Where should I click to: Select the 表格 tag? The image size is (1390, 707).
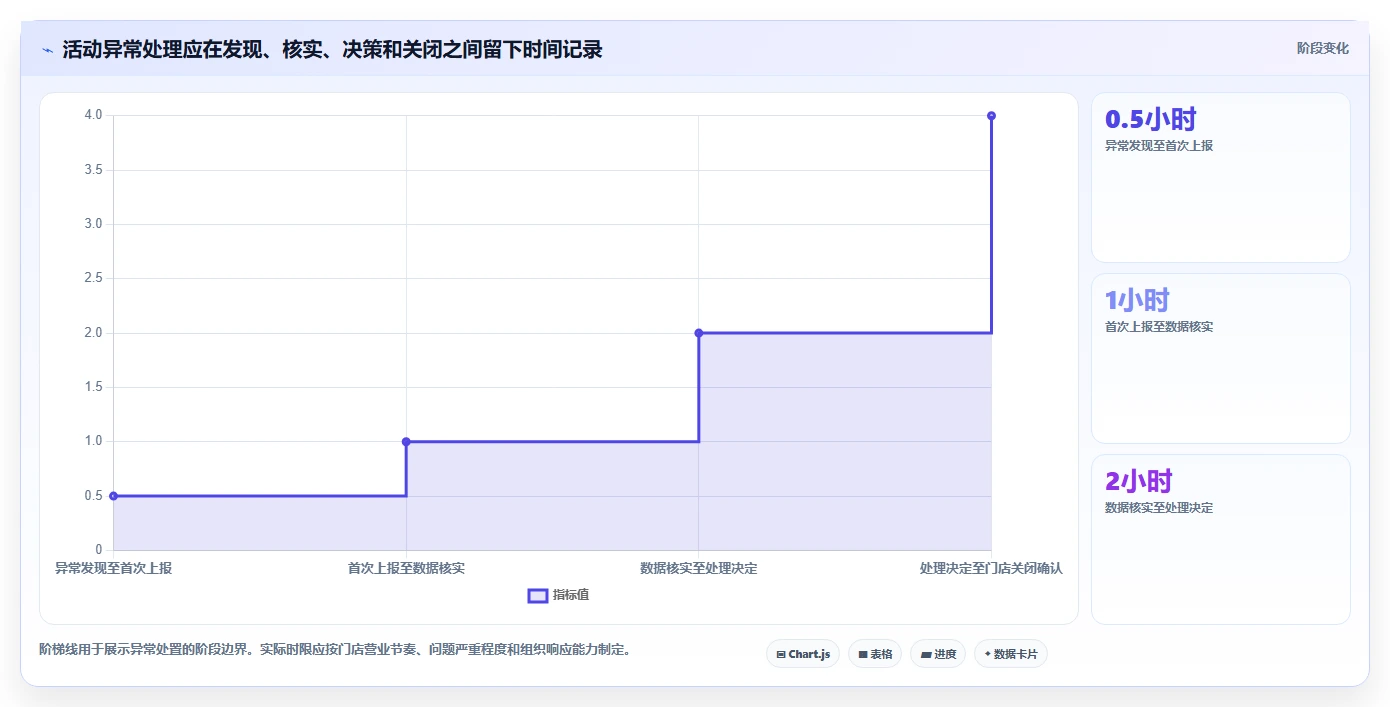(875, 654)
